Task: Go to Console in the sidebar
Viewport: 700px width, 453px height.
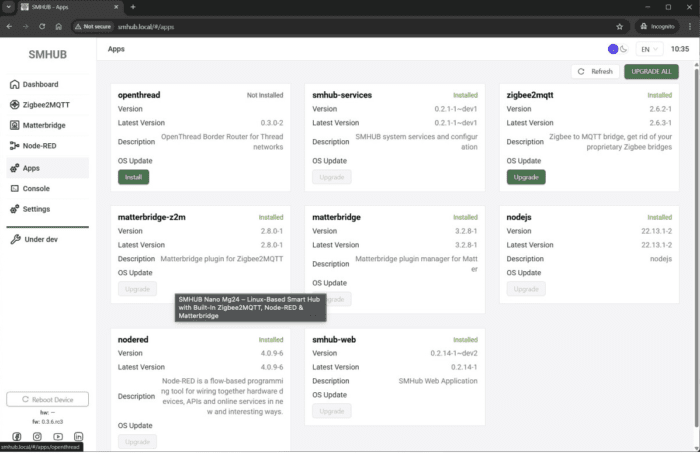Action: point(36,188)
